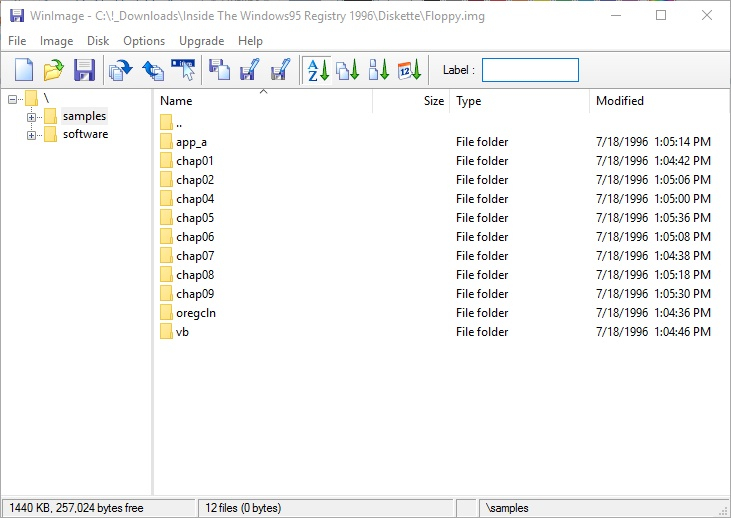Viewport: 731px width, 518px height.
Task: Open the Help menu
Action: 250,41
